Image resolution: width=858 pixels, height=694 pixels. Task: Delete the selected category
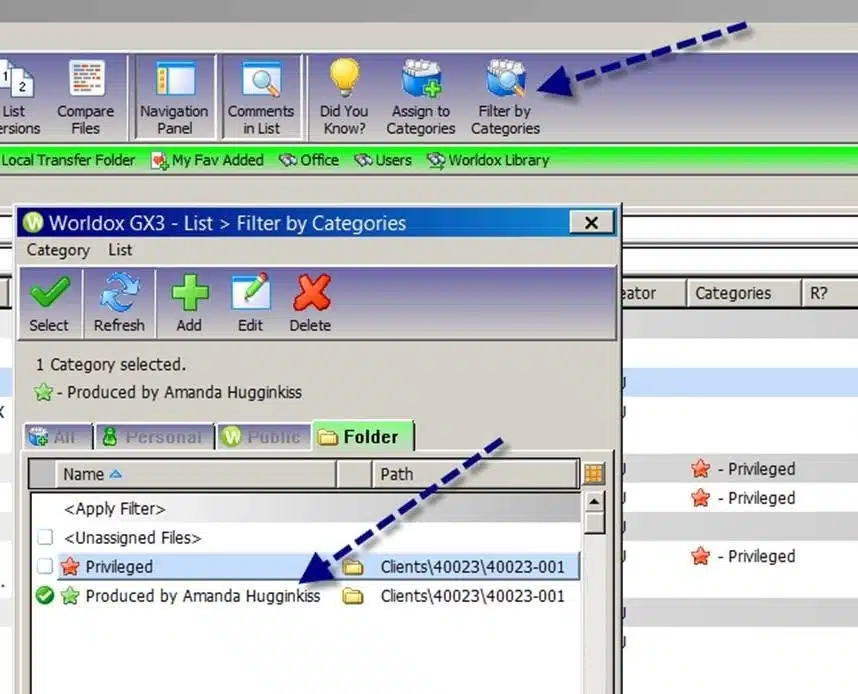point(311,303)
